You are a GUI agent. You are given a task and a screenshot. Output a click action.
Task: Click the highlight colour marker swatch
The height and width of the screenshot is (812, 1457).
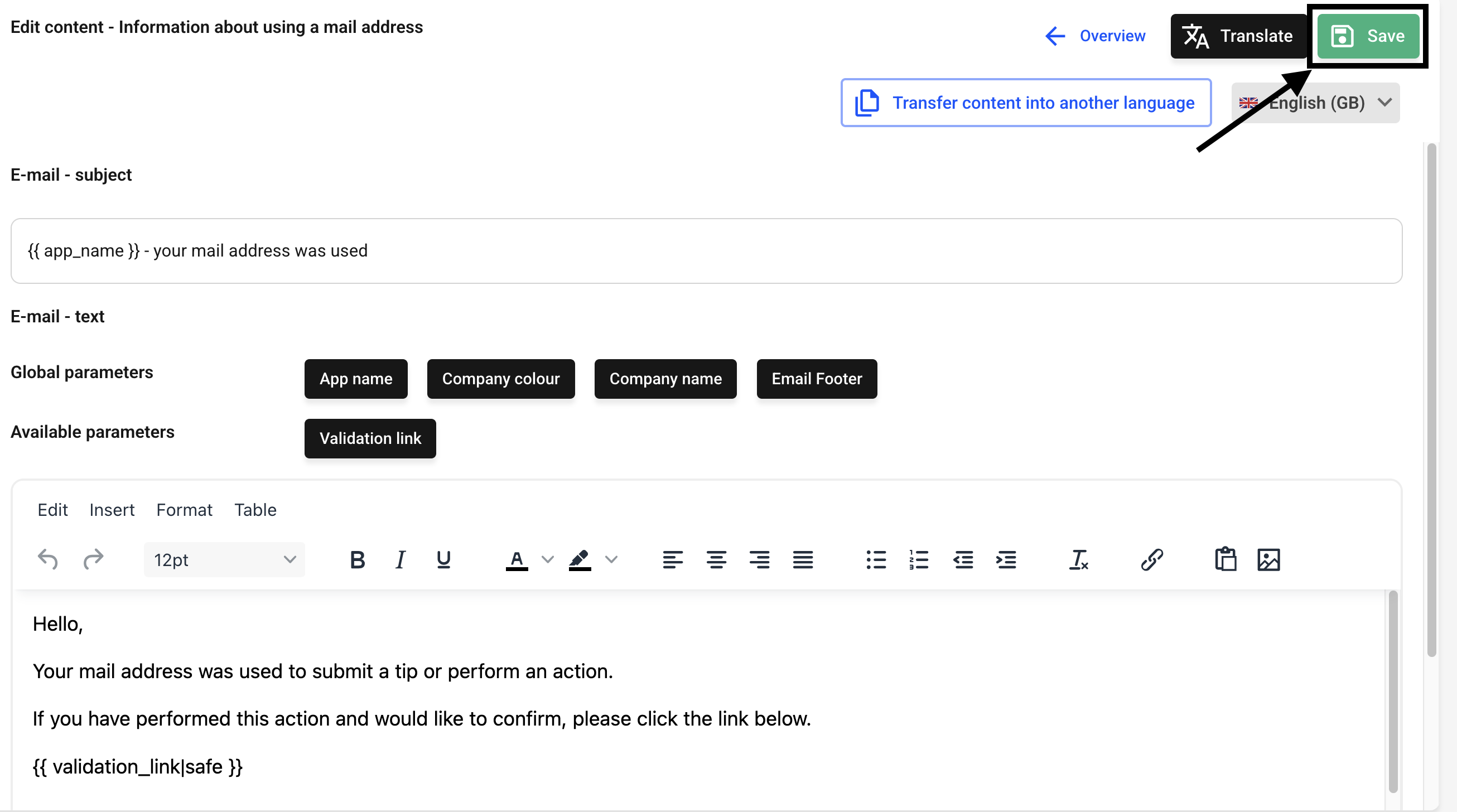580,560
